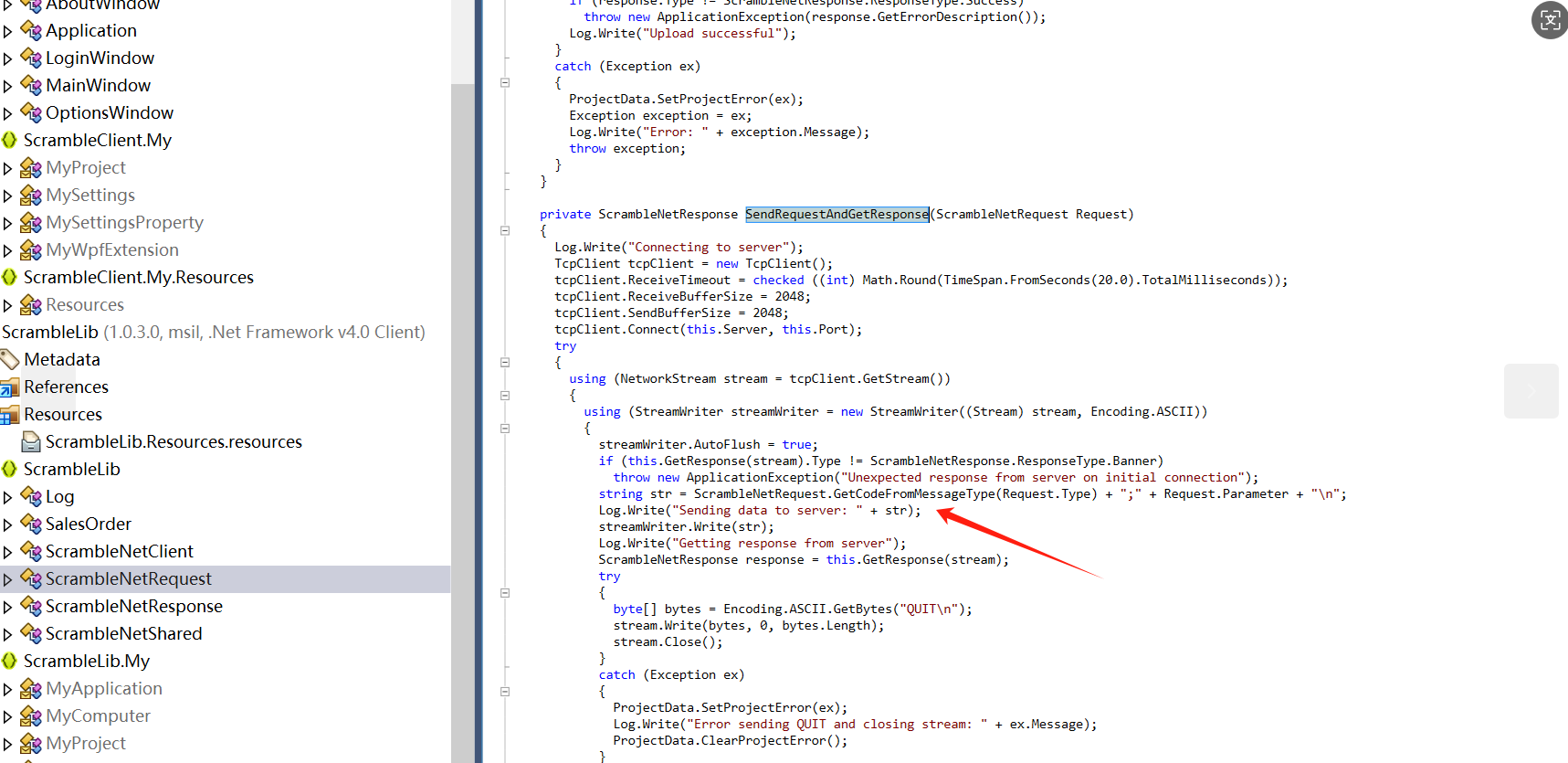Click the ScrambleLib Resources folder icon
The width and height of the screenshot is (1568, 763).
10,415
